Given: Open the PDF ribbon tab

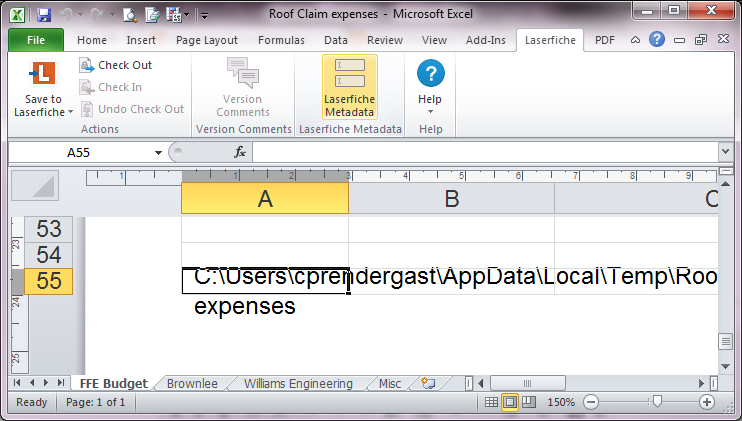Looking at the screenshot, I should [604, 40].
